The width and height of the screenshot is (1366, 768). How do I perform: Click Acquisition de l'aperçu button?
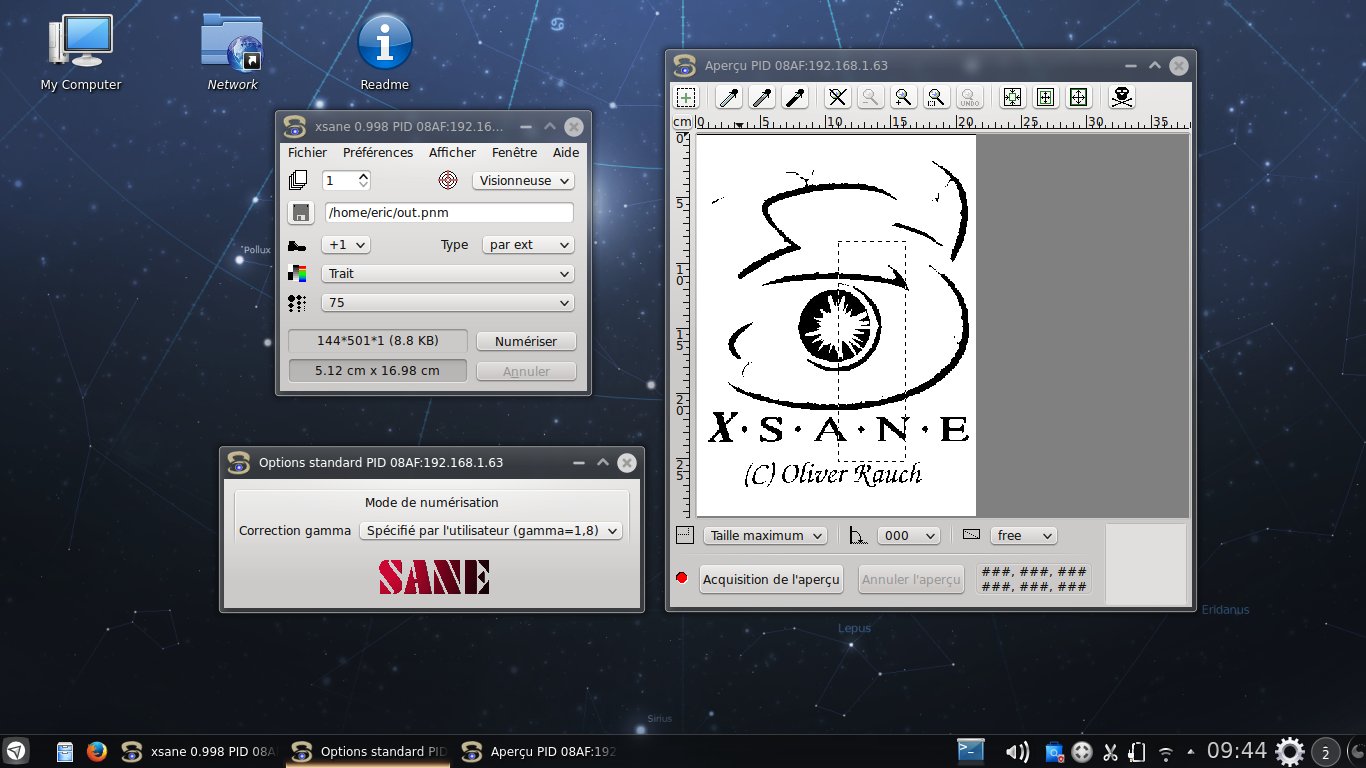(771, 579)
